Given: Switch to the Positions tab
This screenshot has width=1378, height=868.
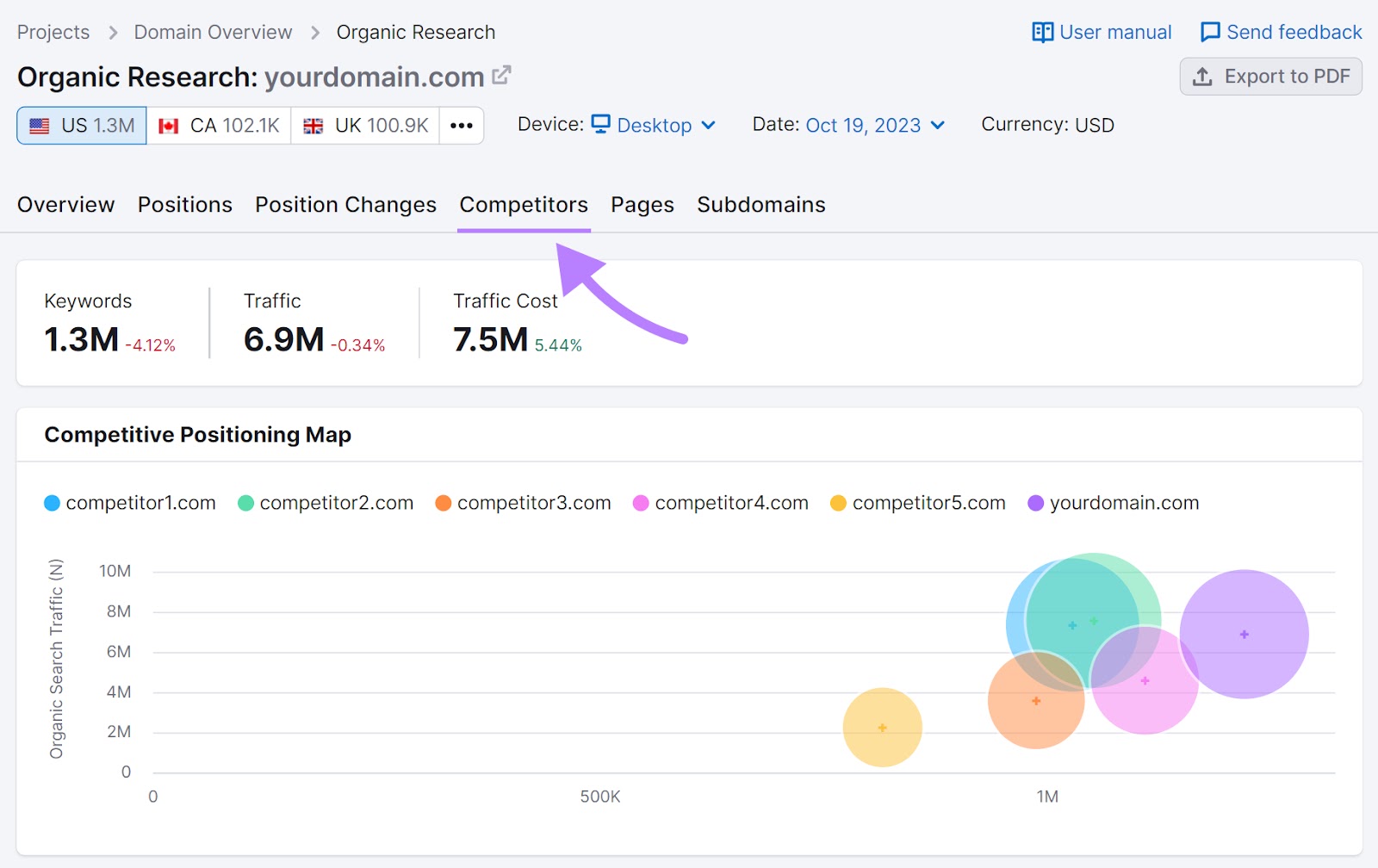Looking at the screenshot, I should point(185,205).
